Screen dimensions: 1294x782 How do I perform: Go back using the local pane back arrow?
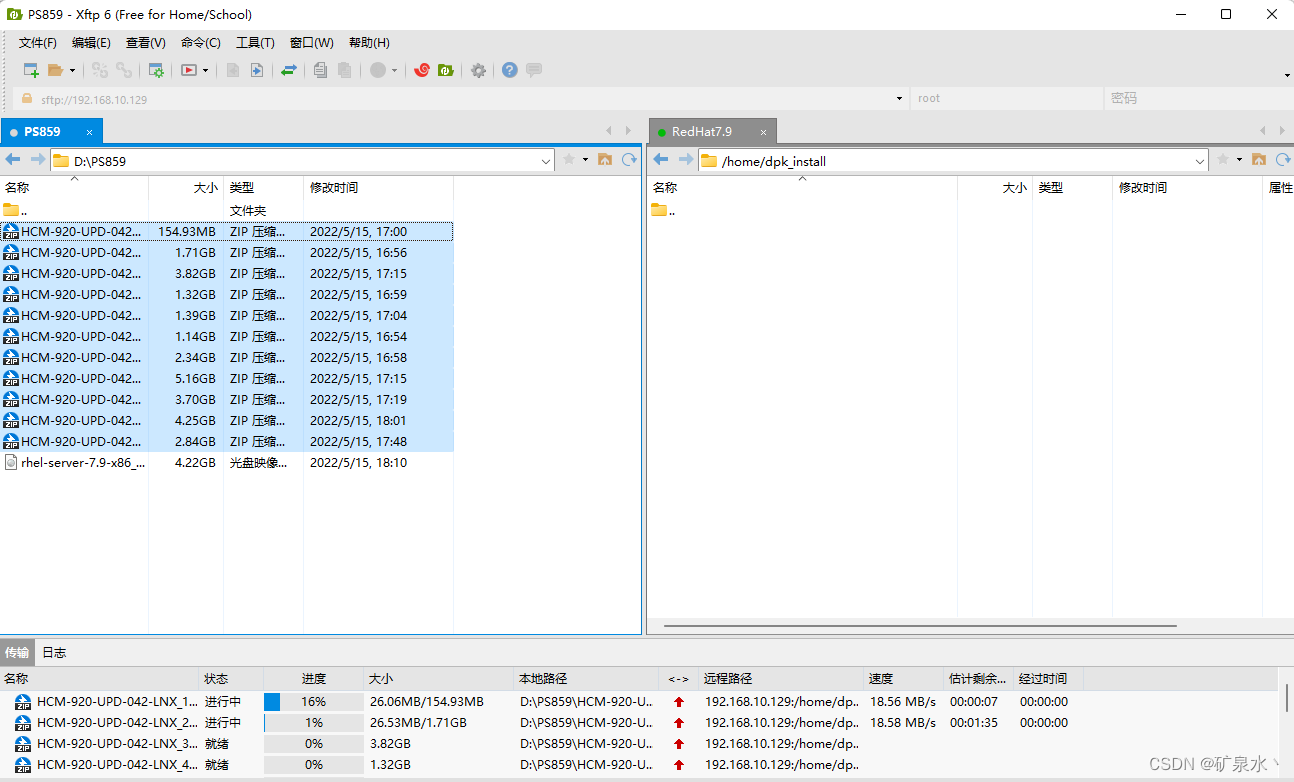(12, 159)
